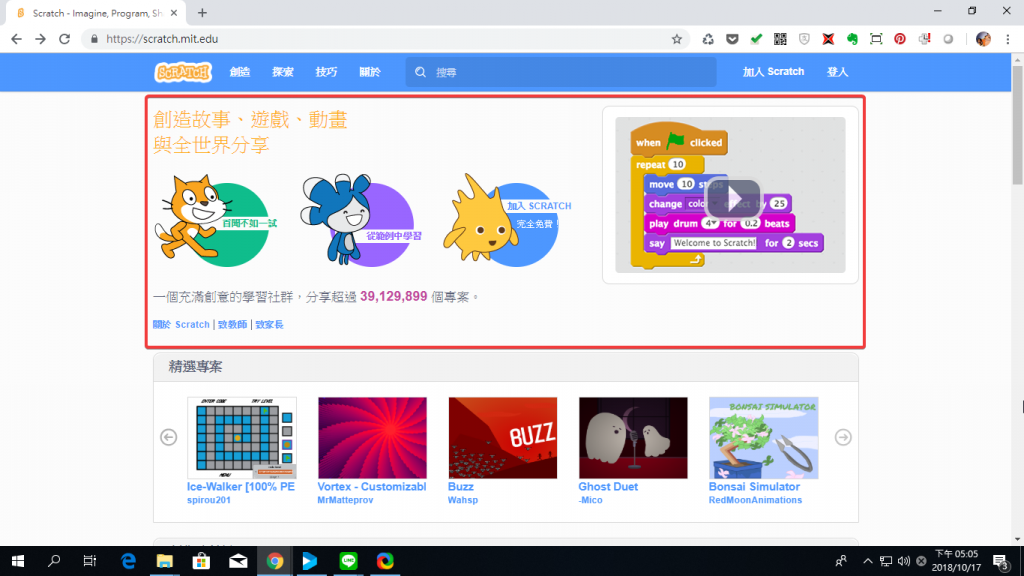The width and height of the screenshot is (1024, 576).
Task: Click the page vertical scrollbar thumb
Action: click(x=1017, y=124)
